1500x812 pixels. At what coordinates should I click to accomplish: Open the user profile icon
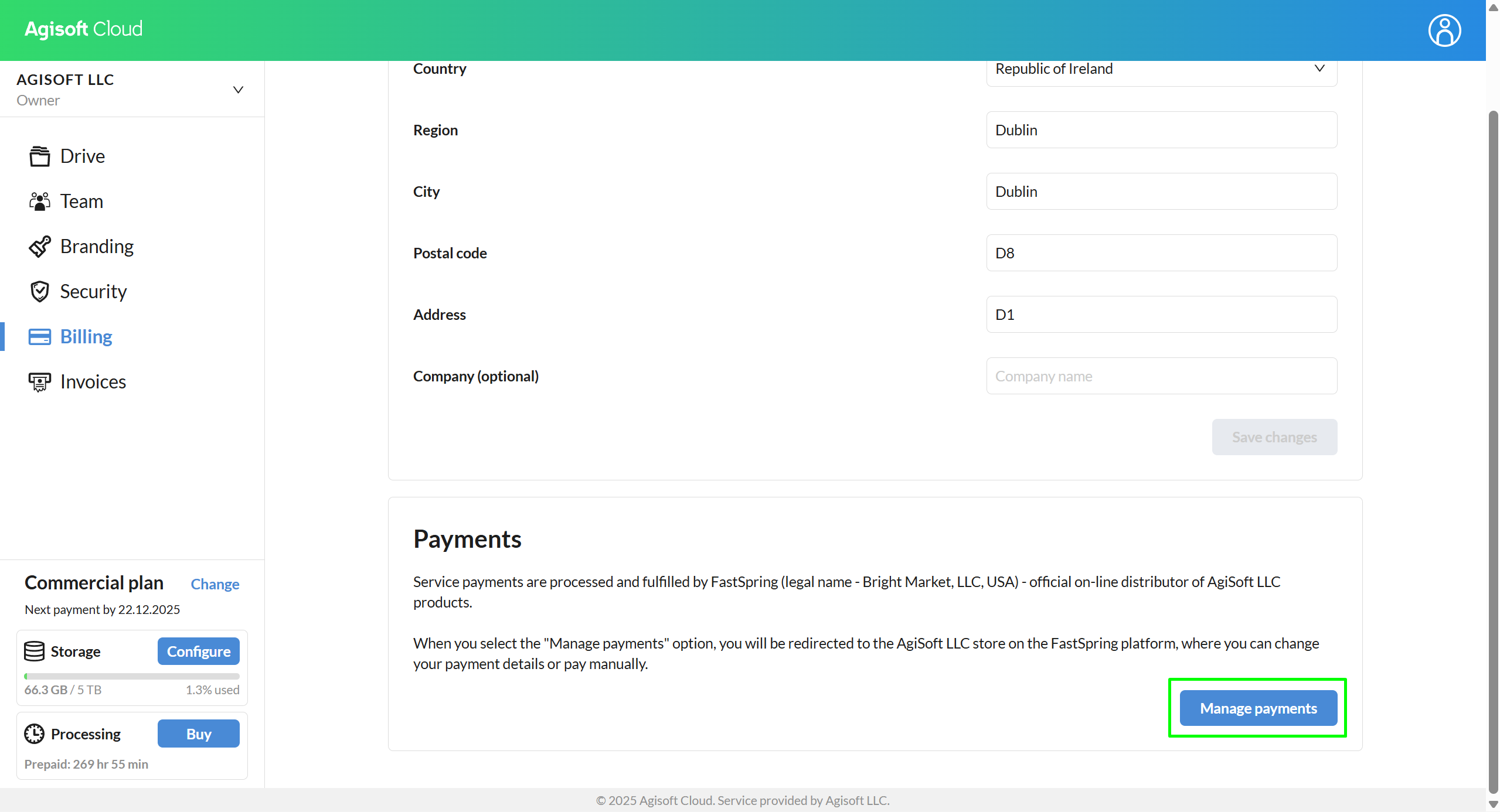1444,30
